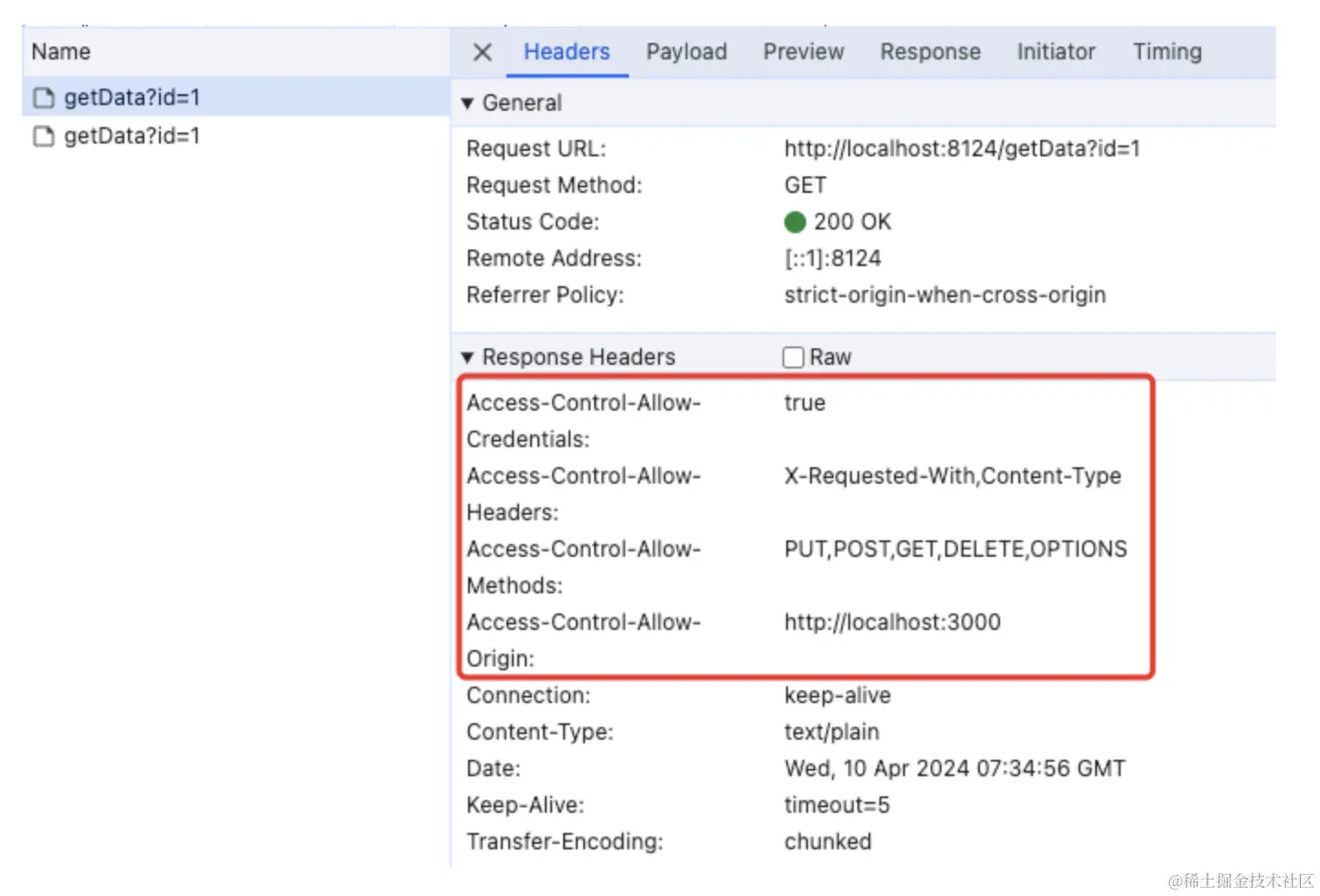Click the http://localhost:3000 origin value

tap(892, 623)
